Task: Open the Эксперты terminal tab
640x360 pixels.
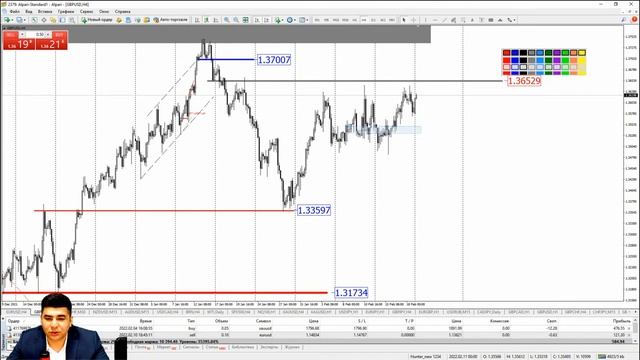Action: 269,347
